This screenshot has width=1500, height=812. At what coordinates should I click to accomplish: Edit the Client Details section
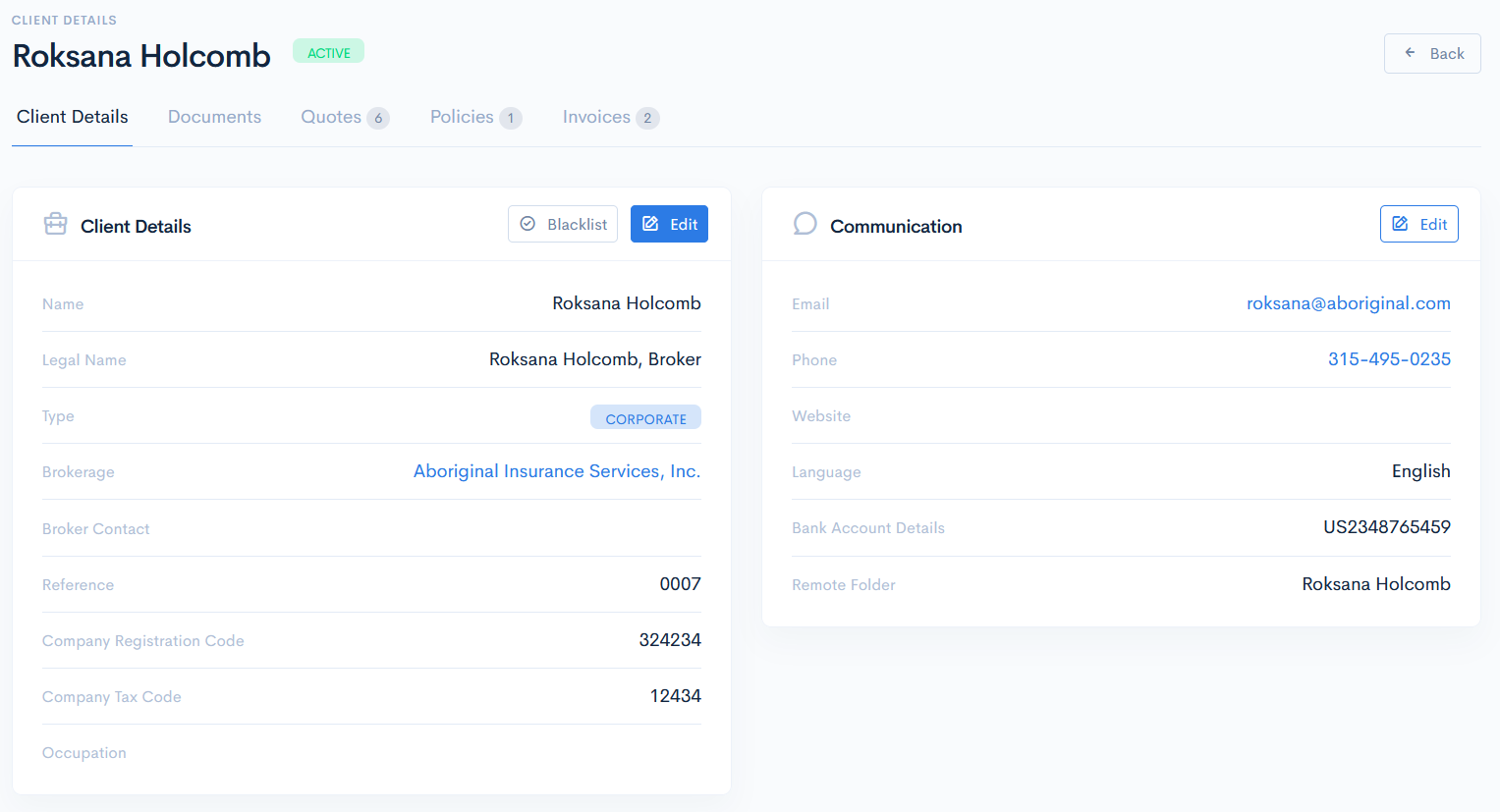(x=669, y=224)
